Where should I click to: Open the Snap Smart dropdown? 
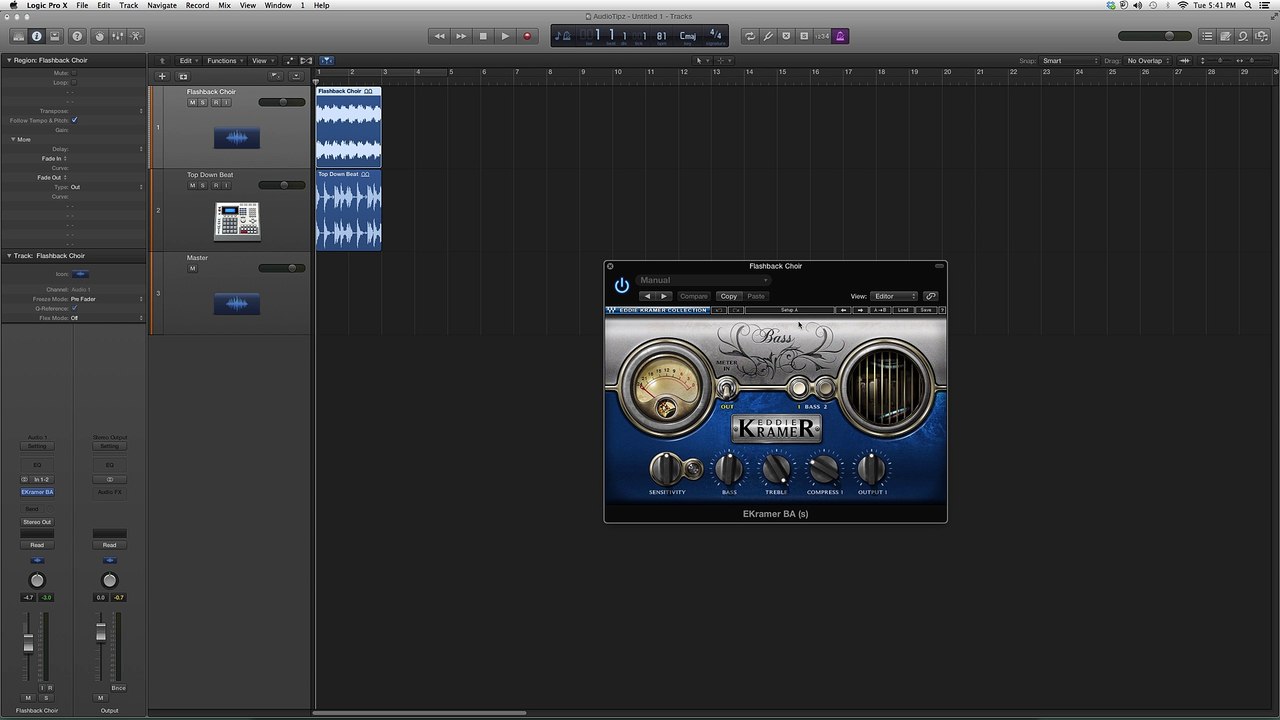click(1069, 61)
